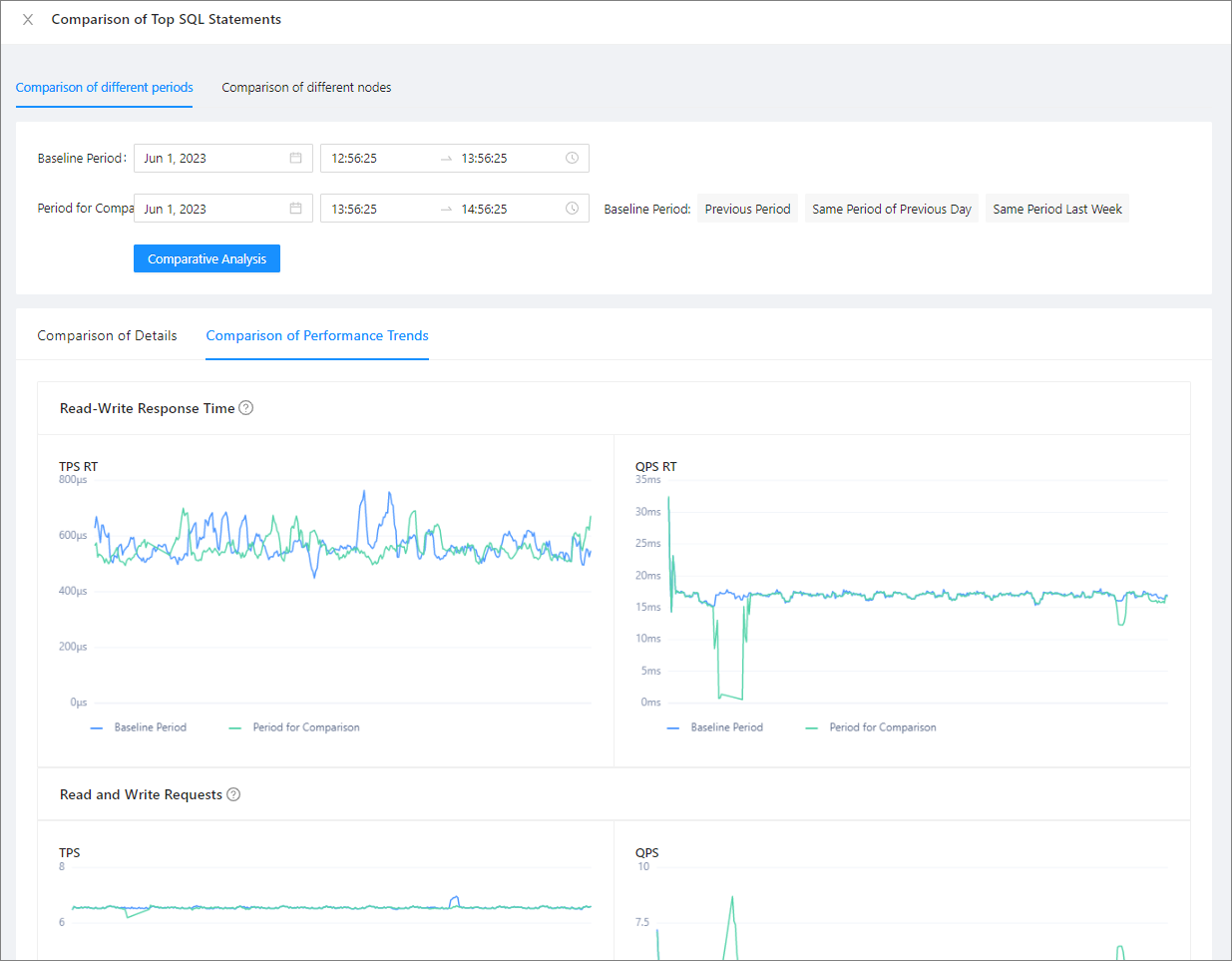The width and height of the screenshot is (1232, 961).
Task: Switch to Comparison of different nodes tab
Action: pyautogui.click(x=306, y=88)
